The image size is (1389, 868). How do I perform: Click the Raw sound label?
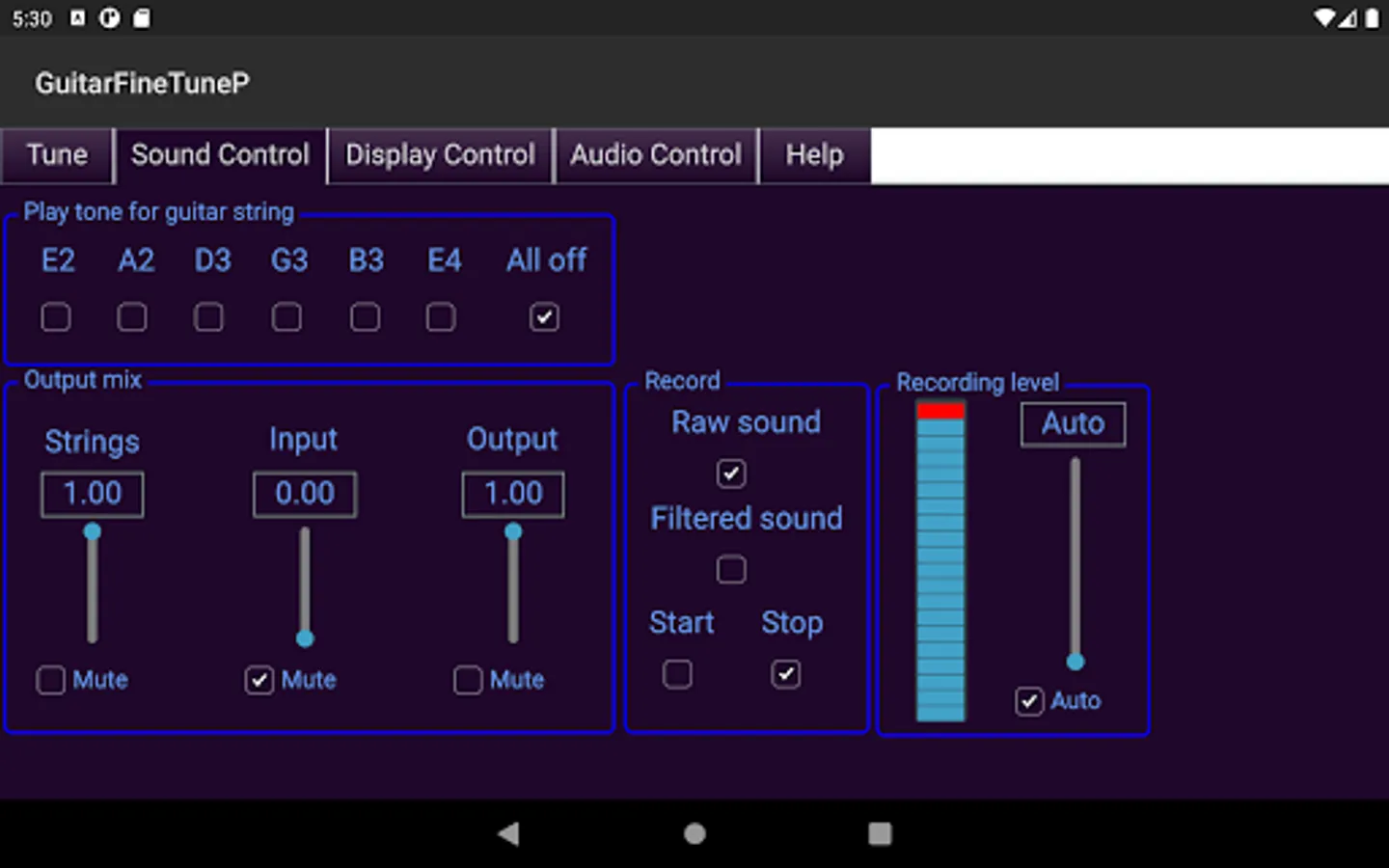pos(747,422)
